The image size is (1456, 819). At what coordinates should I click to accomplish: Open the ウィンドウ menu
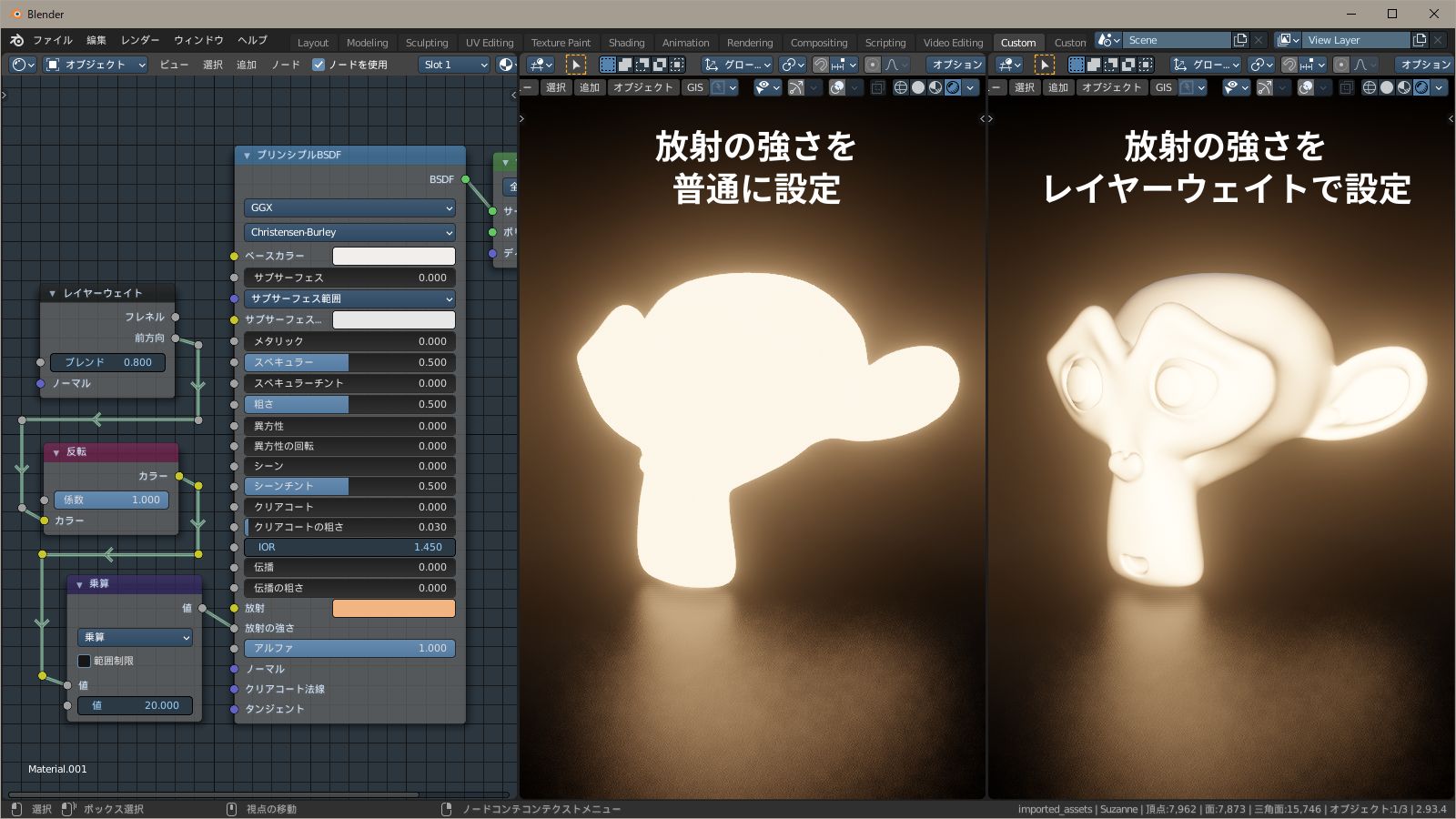(x=198, y=40)
